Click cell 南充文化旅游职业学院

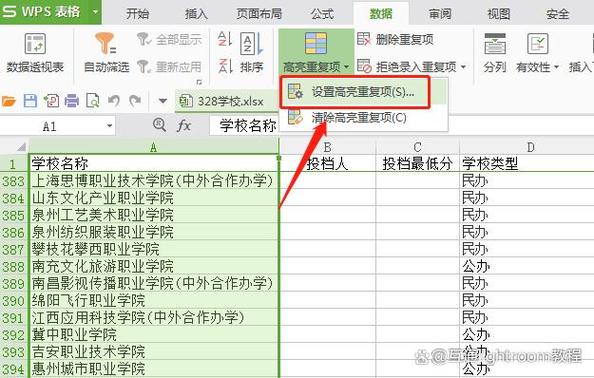153,266
